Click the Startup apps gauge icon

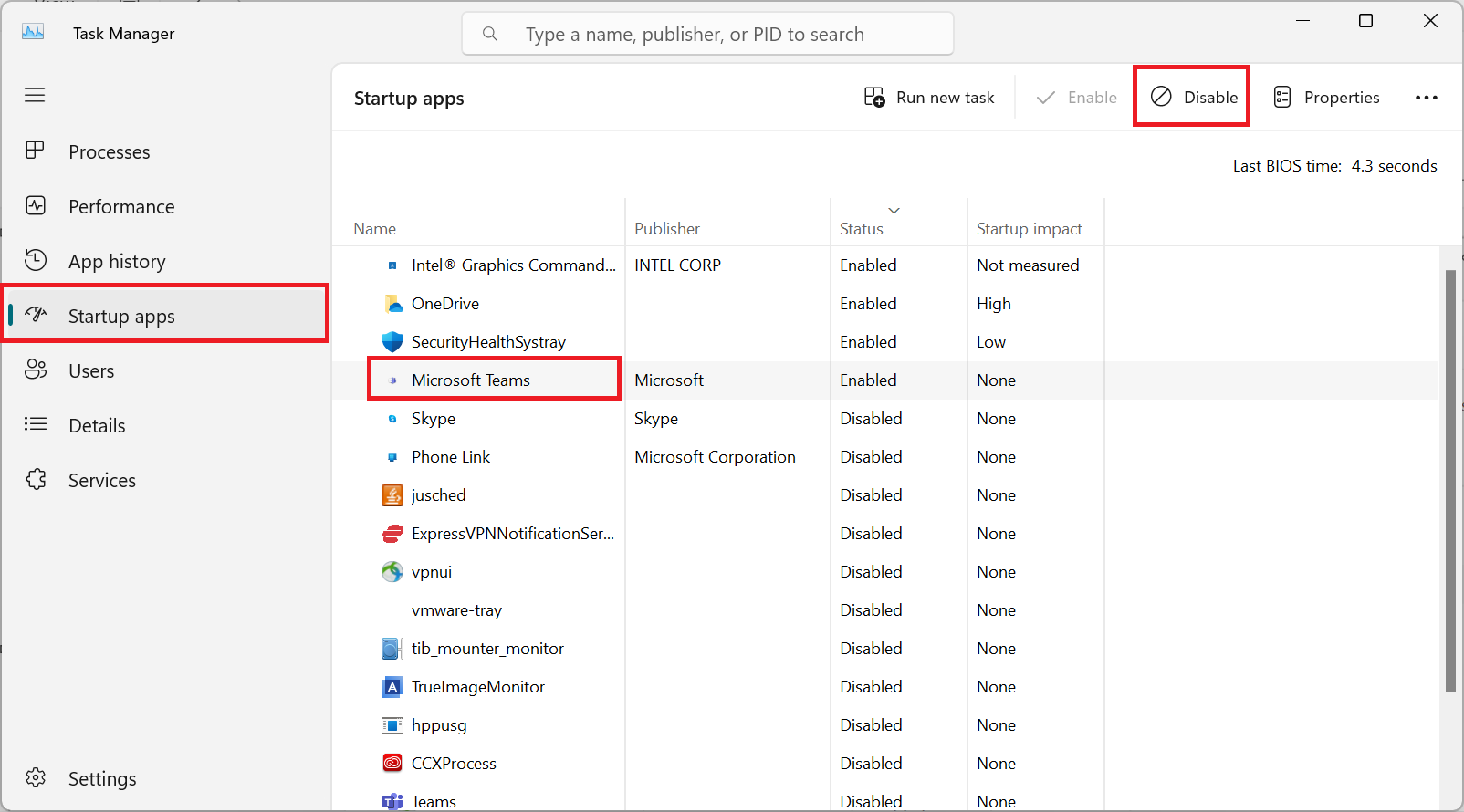click(36, 315)
